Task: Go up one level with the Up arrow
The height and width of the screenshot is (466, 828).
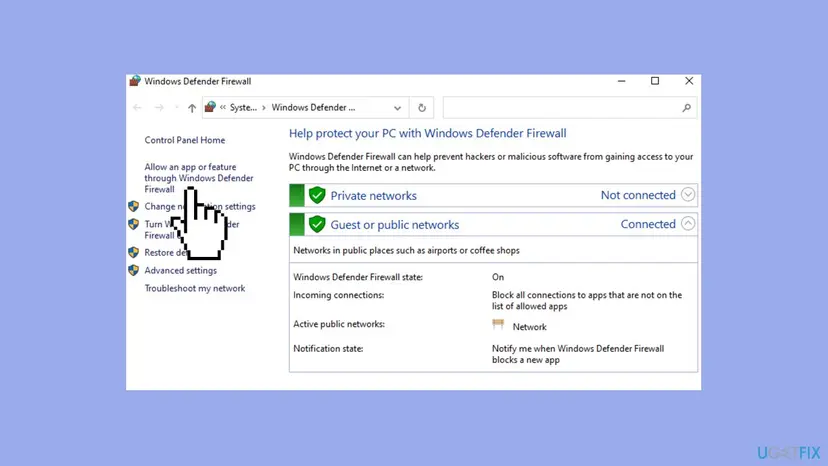Action: 192,108
